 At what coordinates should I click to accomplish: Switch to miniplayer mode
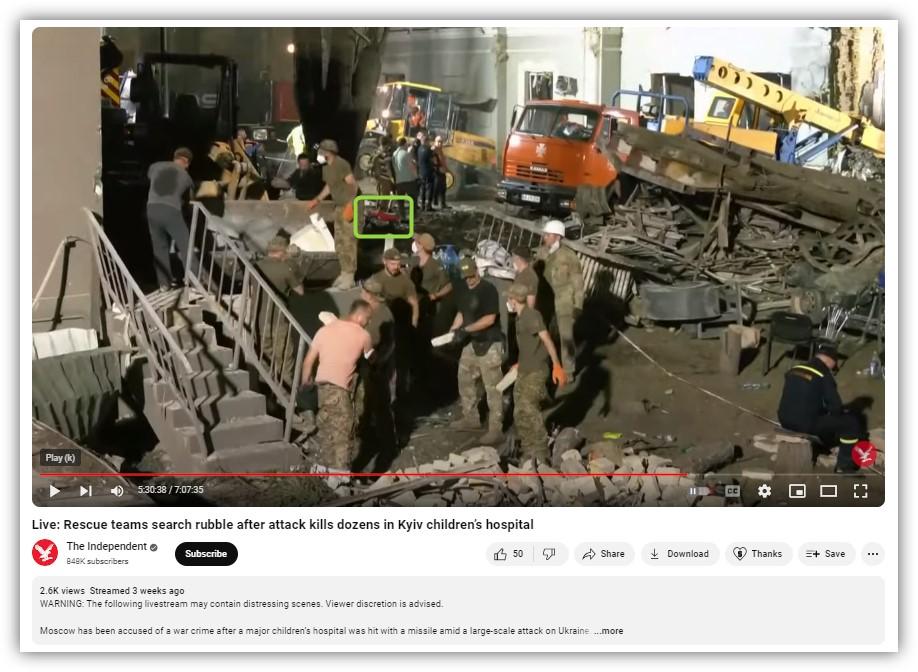(797, 491)
